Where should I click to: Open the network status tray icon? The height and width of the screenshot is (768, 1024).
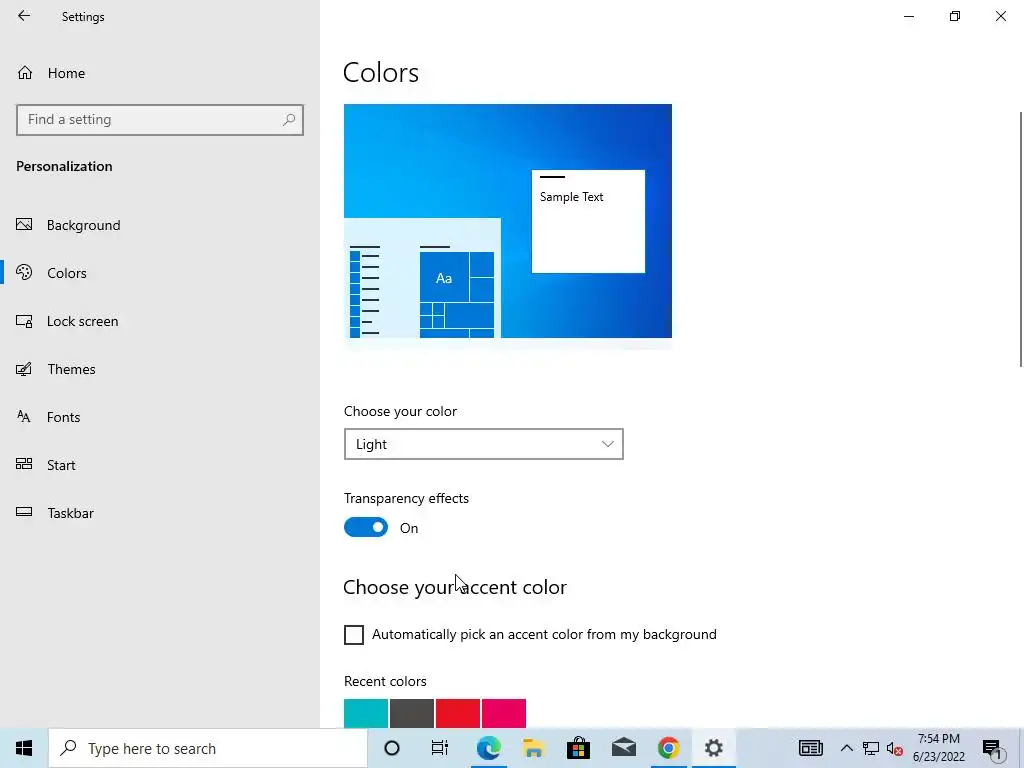(x=871, y=748)
